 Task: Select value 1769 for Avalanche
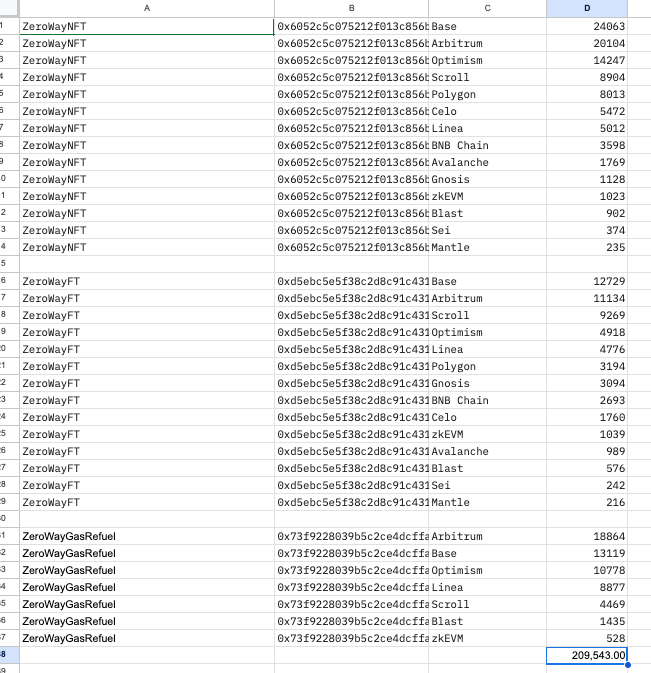[x=587, y=163]
